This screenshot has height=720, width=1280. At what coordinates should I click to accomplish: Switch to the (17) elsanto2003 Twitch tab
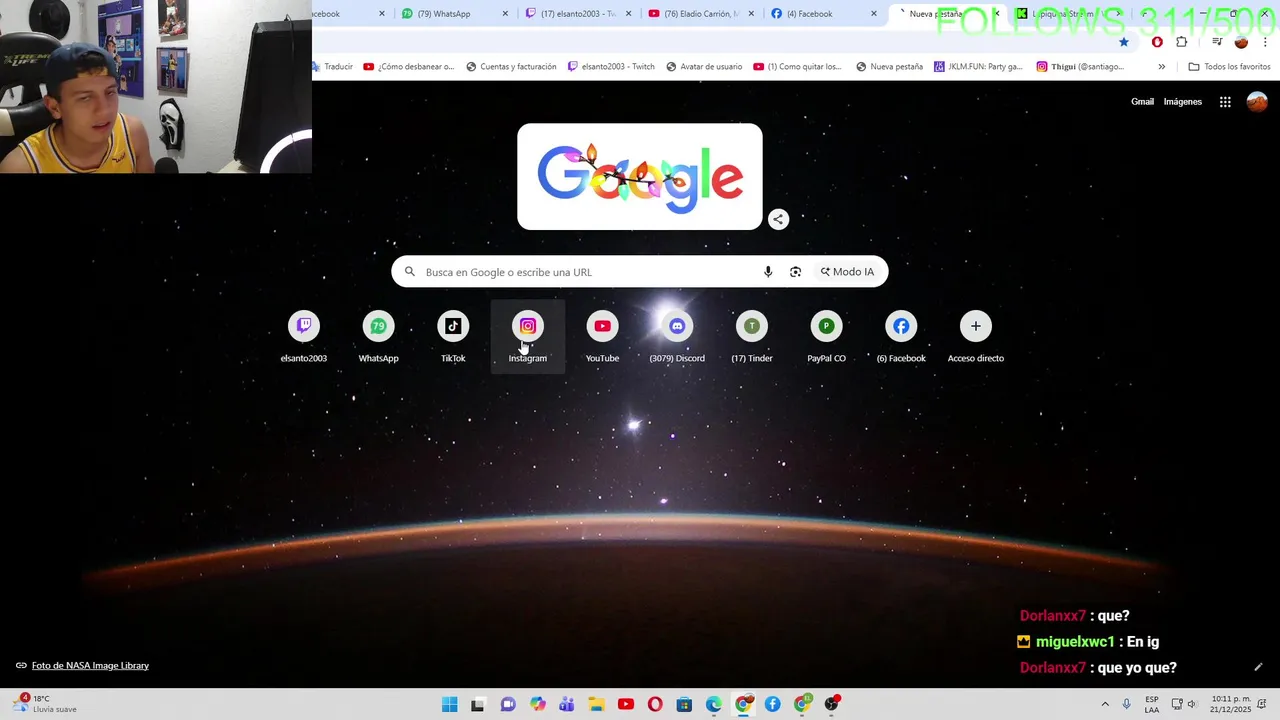pos(578,14)
